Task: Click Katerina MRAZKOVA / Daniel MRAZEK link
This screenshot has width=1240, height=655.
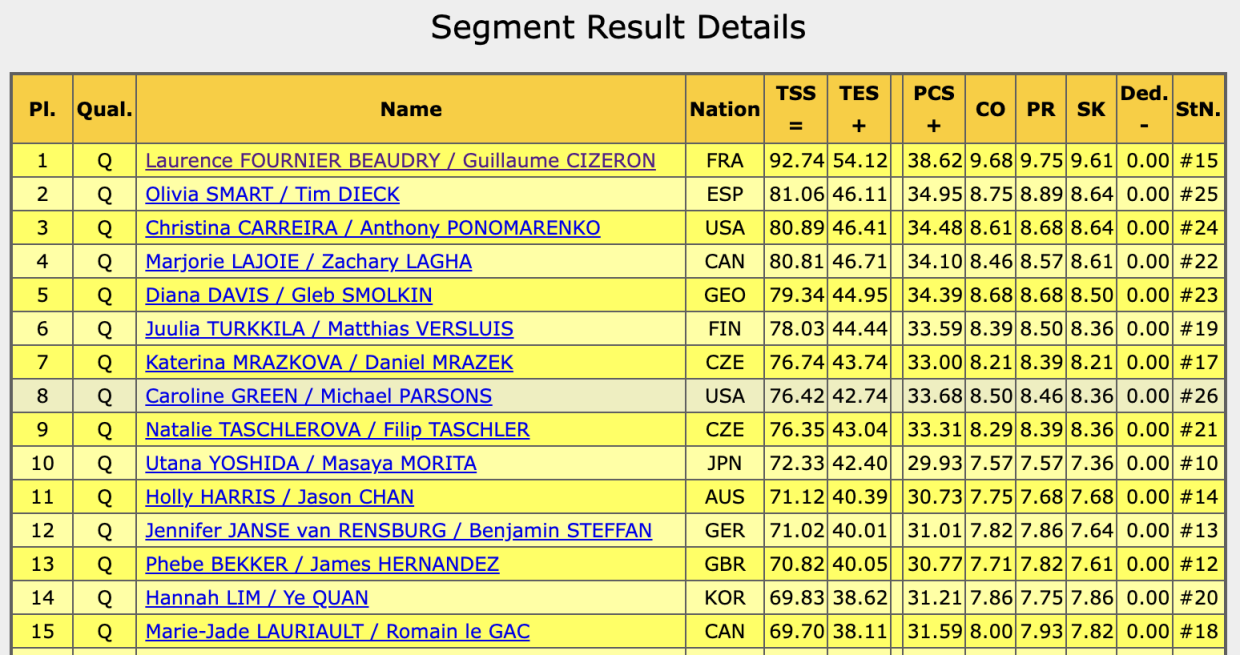Action: click(329, 363)
